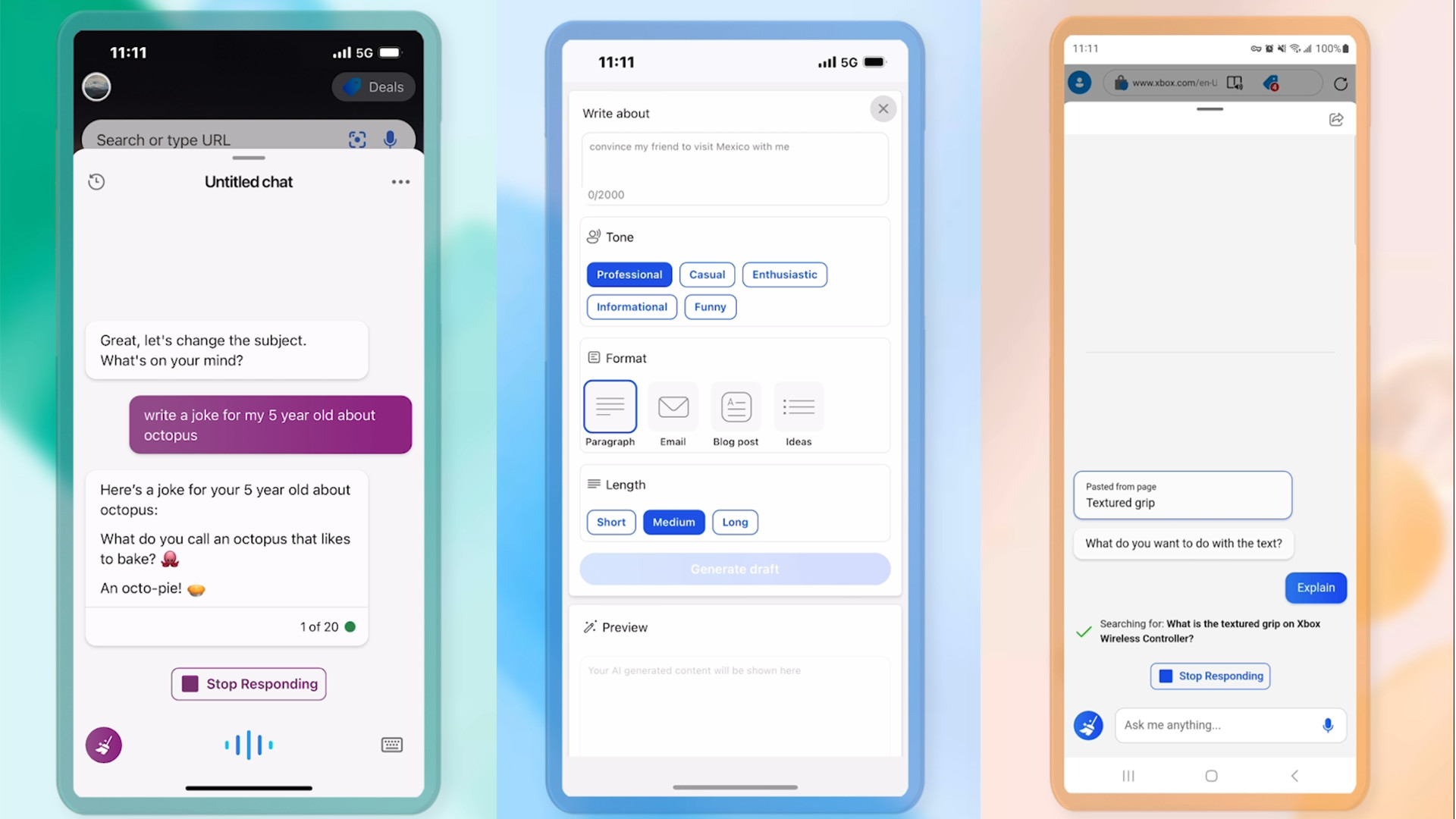Click Stop Responding in Xbox chat
This screenshot has height=819, width=1456.
(x=1210, y=675)
